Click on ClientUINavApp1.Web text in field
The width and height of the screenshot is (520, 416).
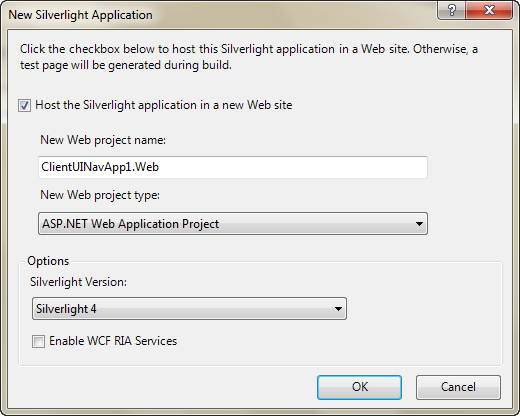click(100, 167)
